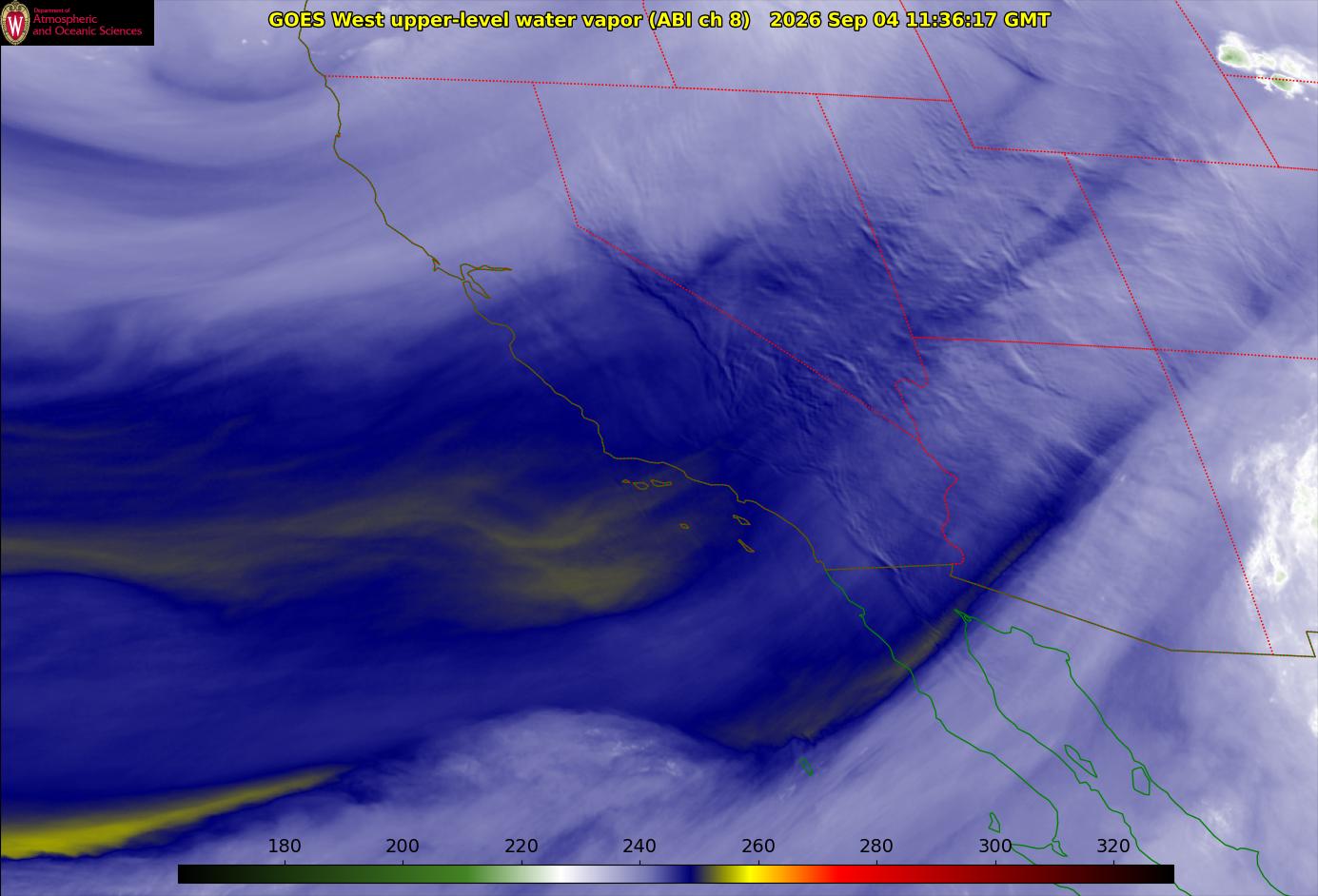Click the 11:36:17 GMT timestamp
This screenshot has width=1318, height=896.
[977, 19]
